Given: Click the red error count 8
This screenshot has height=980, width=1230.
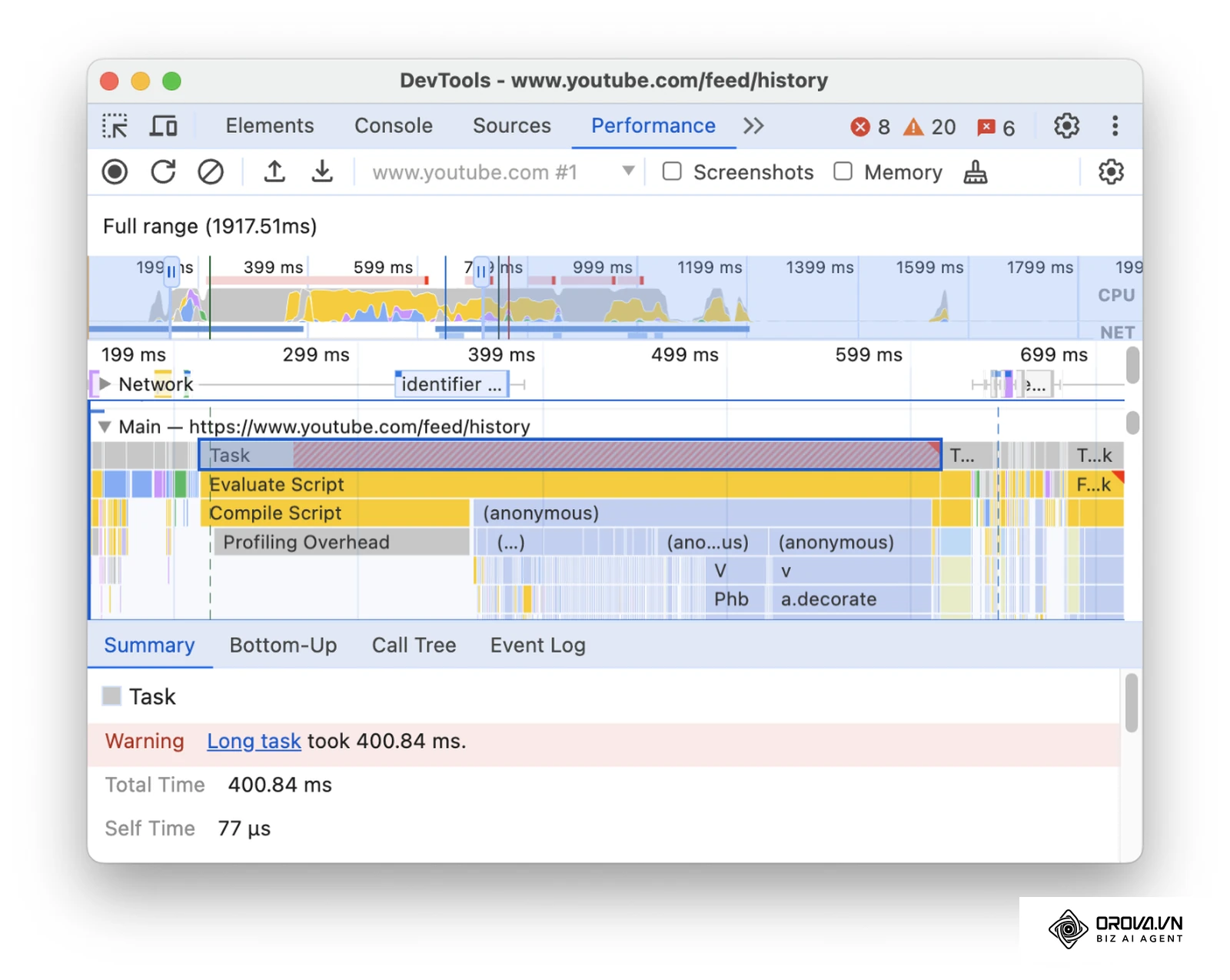Looking at the screenshot, I should point(870,127).
